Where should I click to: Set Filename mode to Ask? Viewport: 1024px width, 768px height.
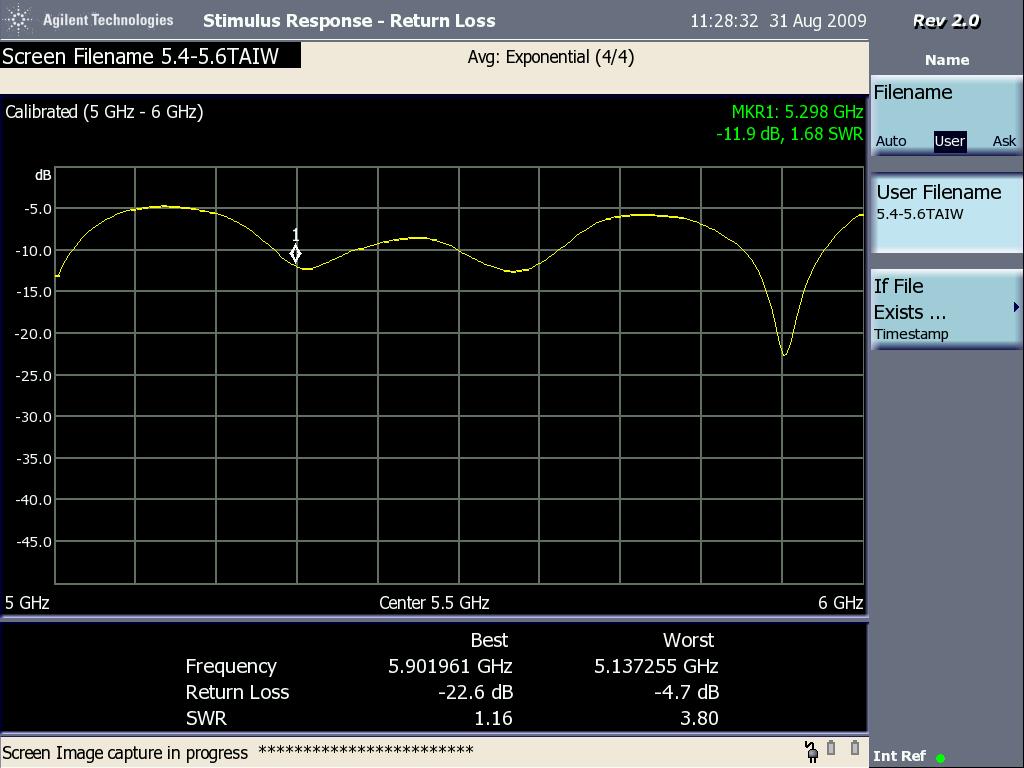tap(1004, 141)
